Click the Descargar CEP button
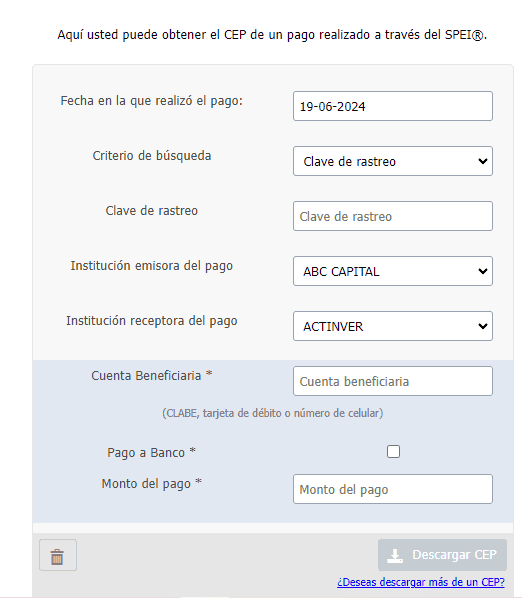 click(442, 555)
